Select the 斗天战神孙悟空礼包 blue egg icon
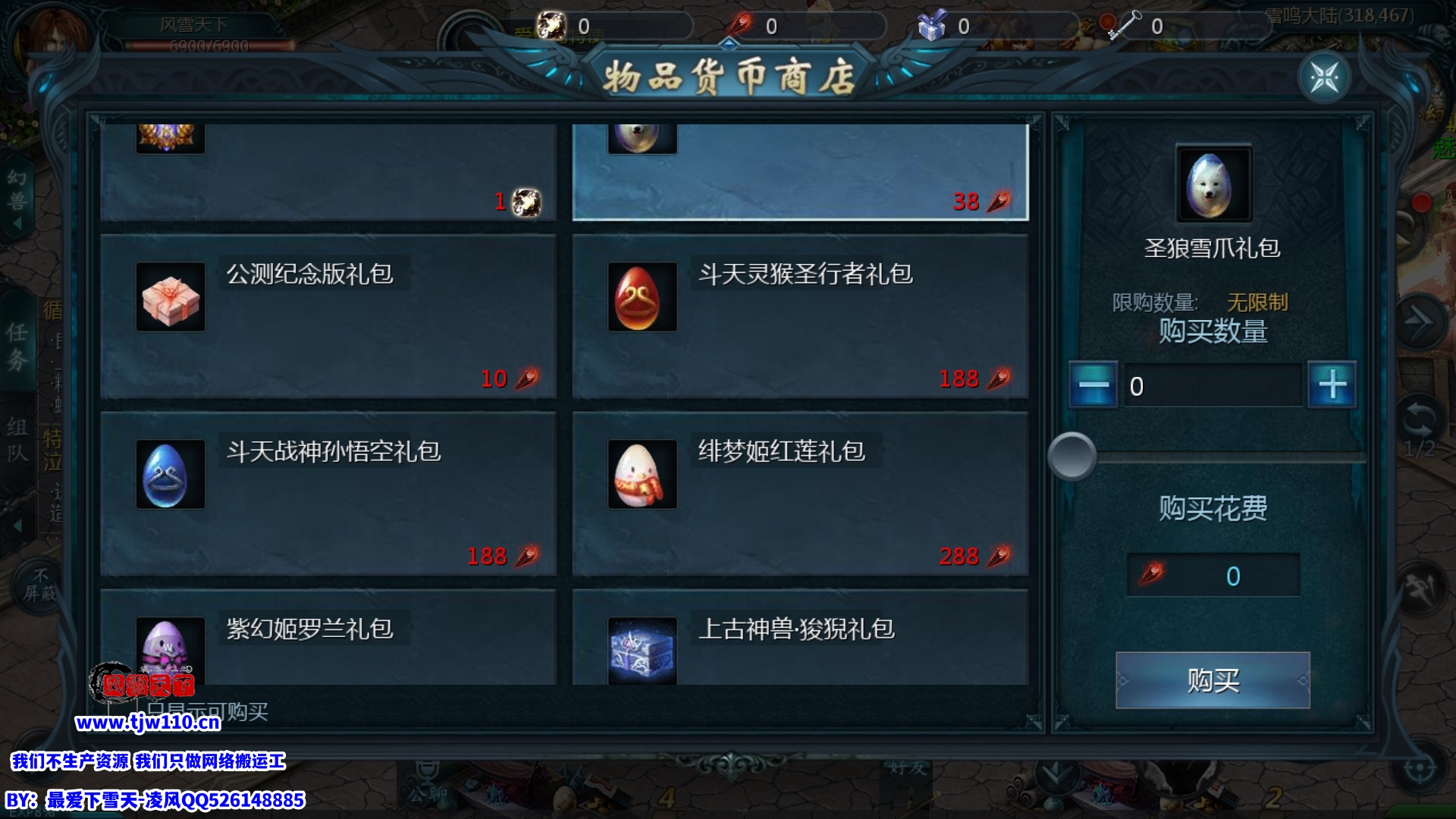Viewport: 1456px width, 819px height. click(171, 475)
